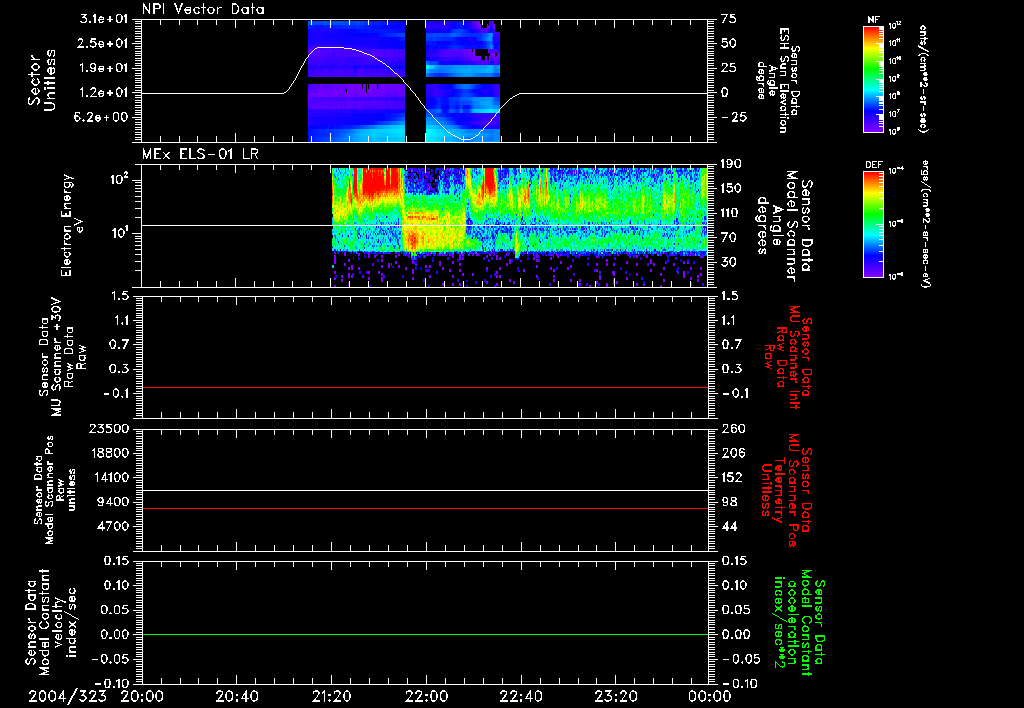Click the white sun elevation curve peak
1024x708 pixels.
coord(331,47)
